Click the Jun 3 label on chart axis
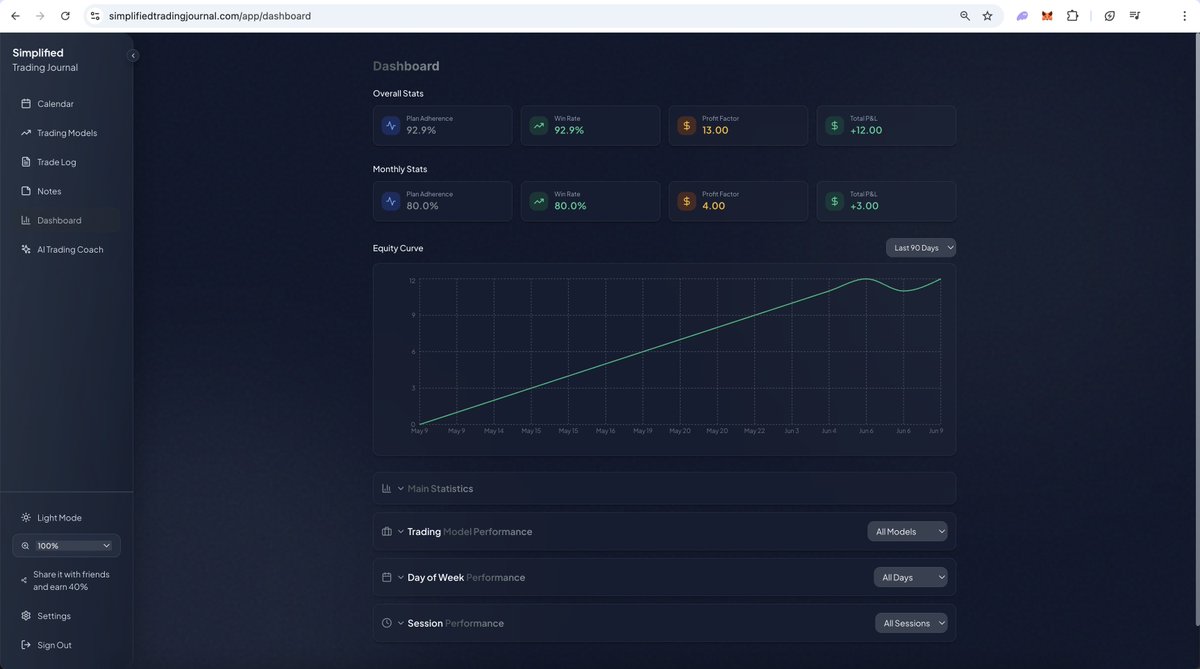Image resolution: width=1200 pixels, height=669 pixels. pos(791,432)
